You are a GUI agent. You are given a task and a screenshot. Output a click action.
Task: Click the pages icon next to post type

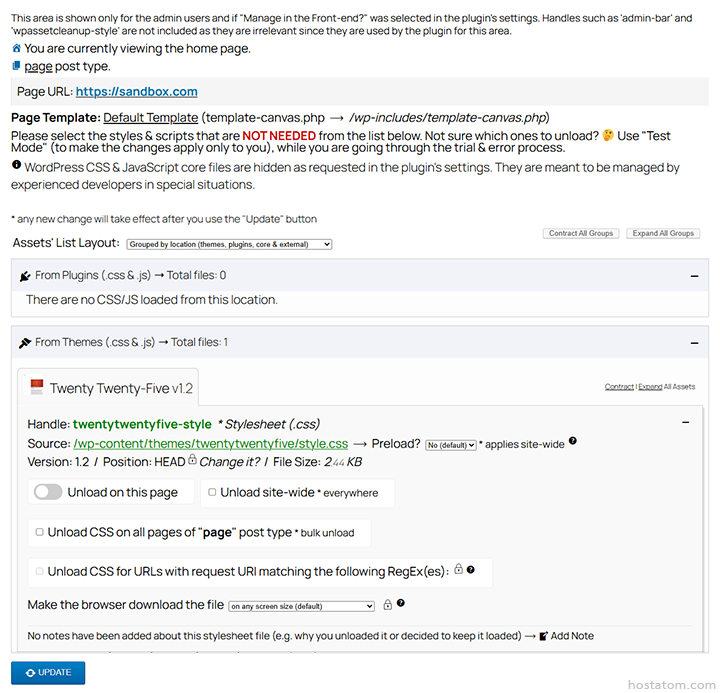click(16, 66)
